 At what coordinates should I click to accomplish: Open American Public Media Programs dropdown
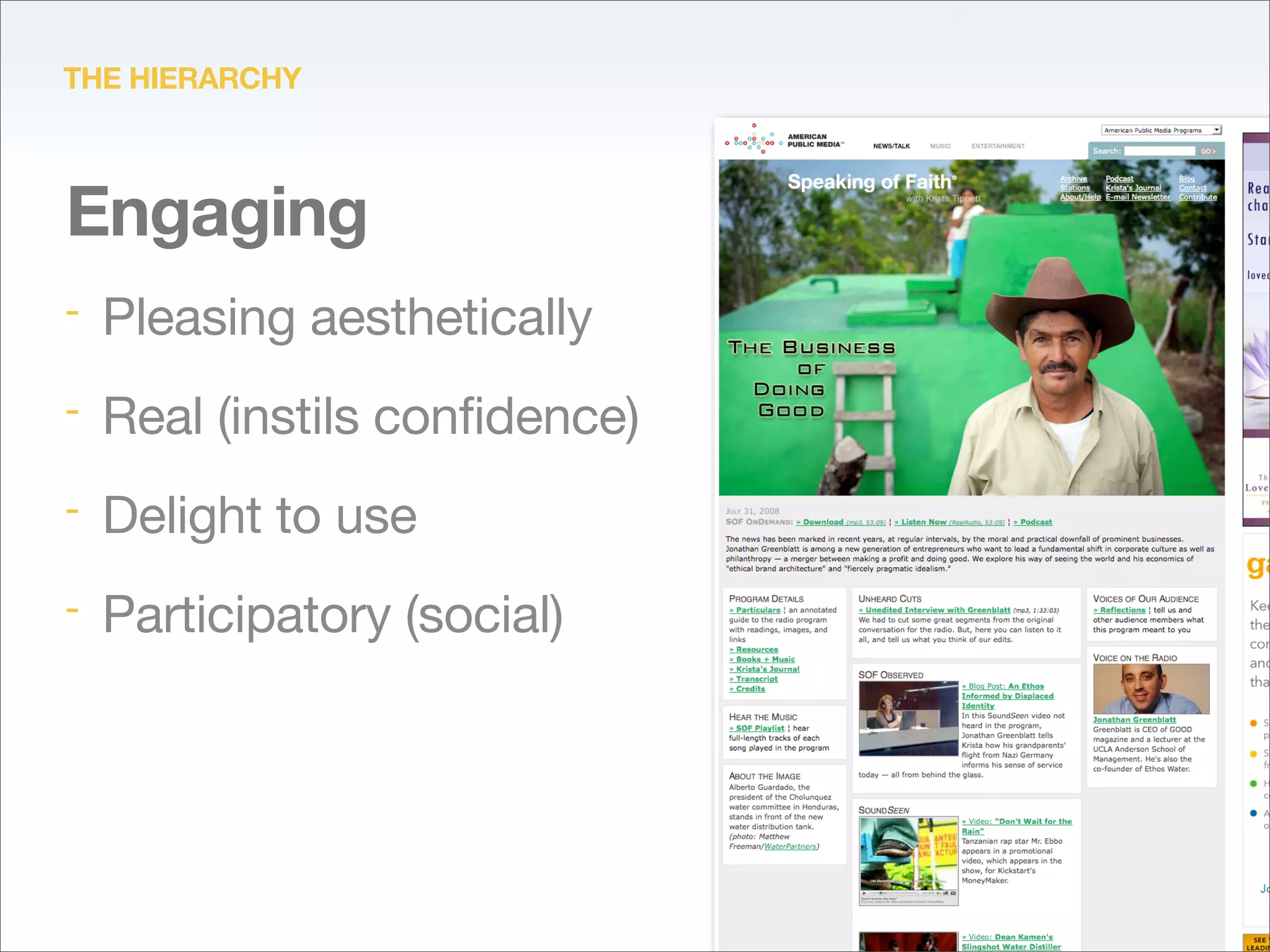click(1161, 130)
